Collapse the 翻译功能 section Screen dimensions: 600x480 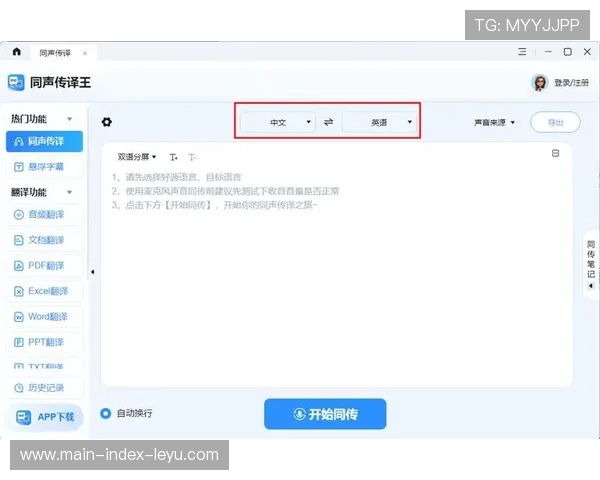click(x=70, y=192)
